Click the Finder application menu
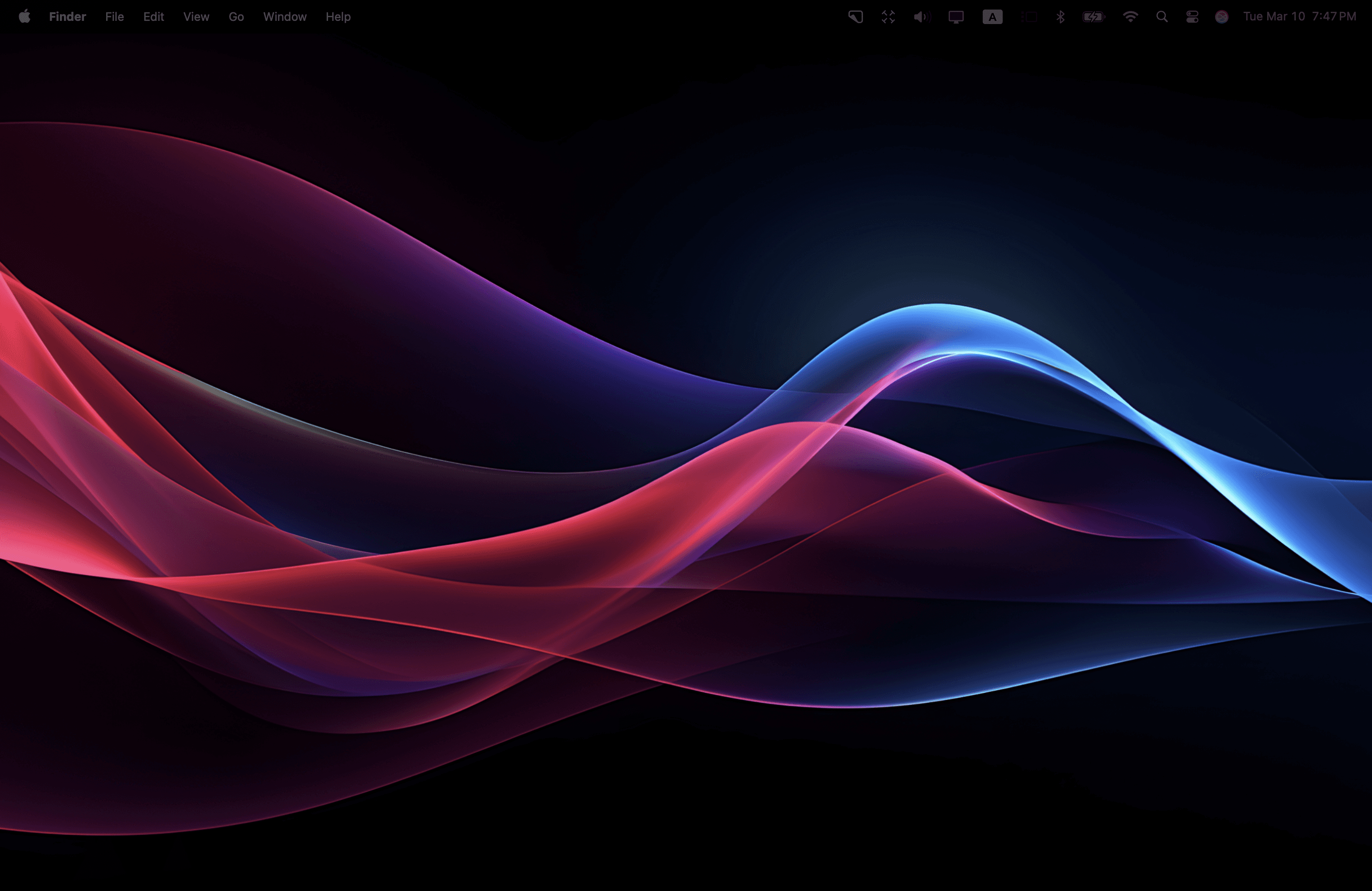1372x891 pixels. (x=67, y=17)
